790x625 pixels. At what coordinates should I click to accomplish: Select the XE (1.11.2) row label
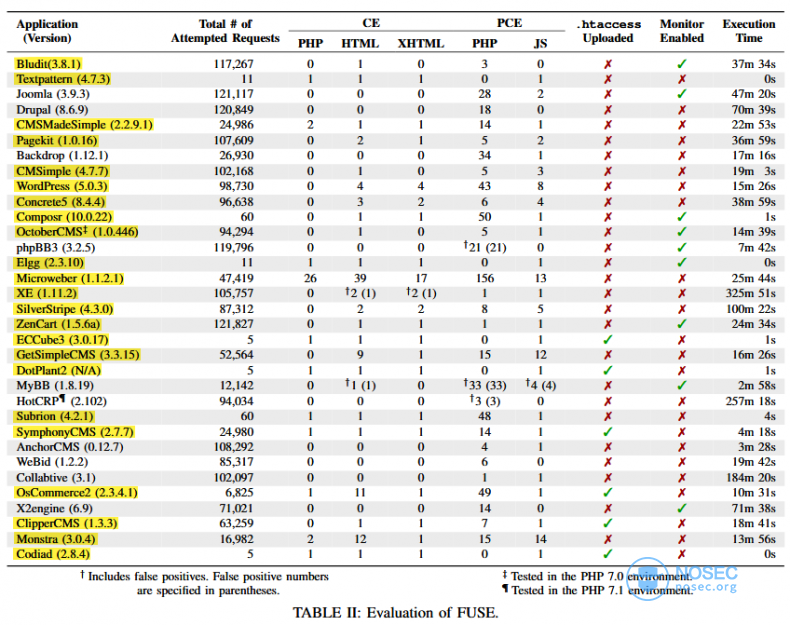(x=47, y=294)
